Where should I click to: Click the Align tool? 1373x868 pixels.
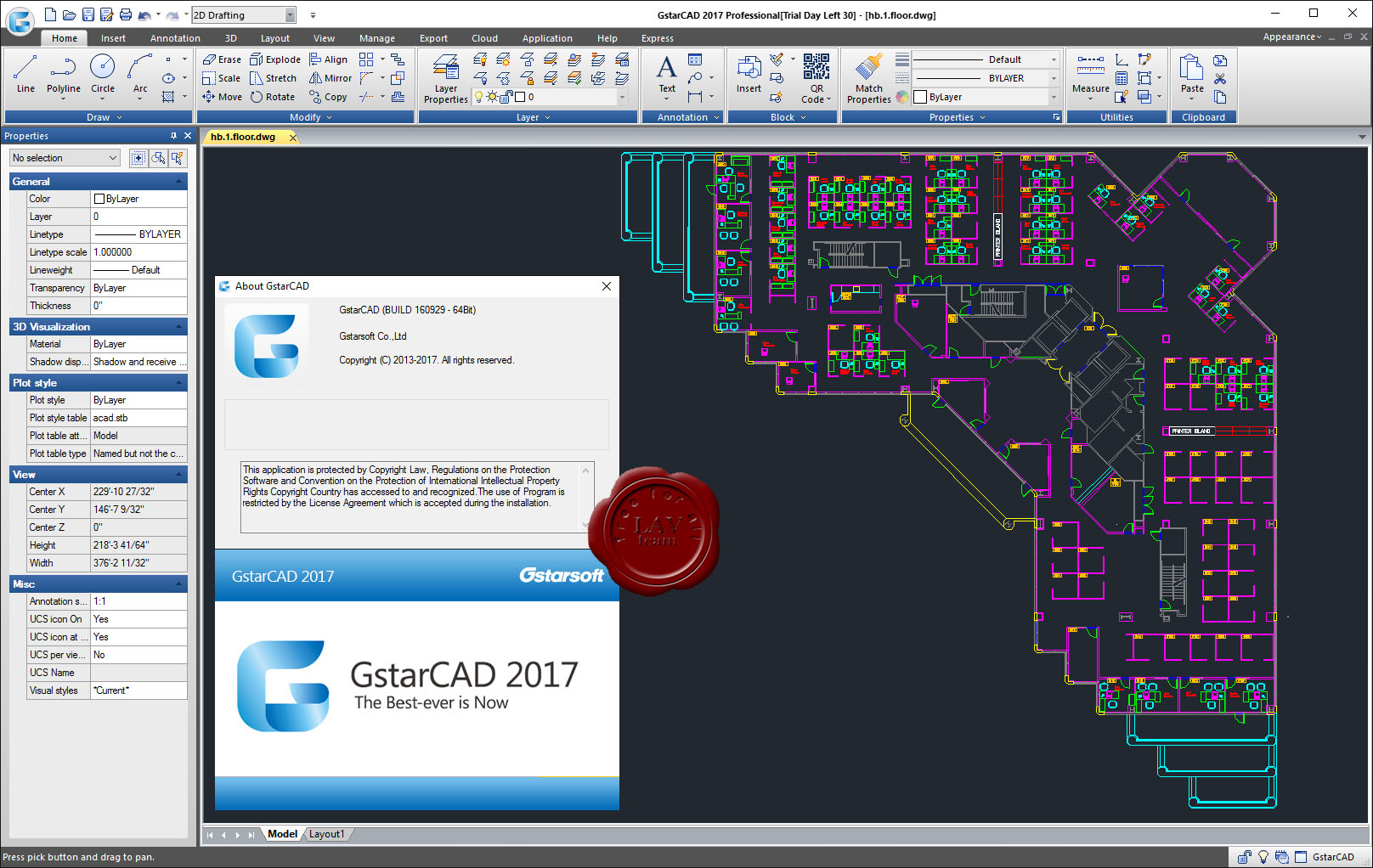click(x=329, y=59)
